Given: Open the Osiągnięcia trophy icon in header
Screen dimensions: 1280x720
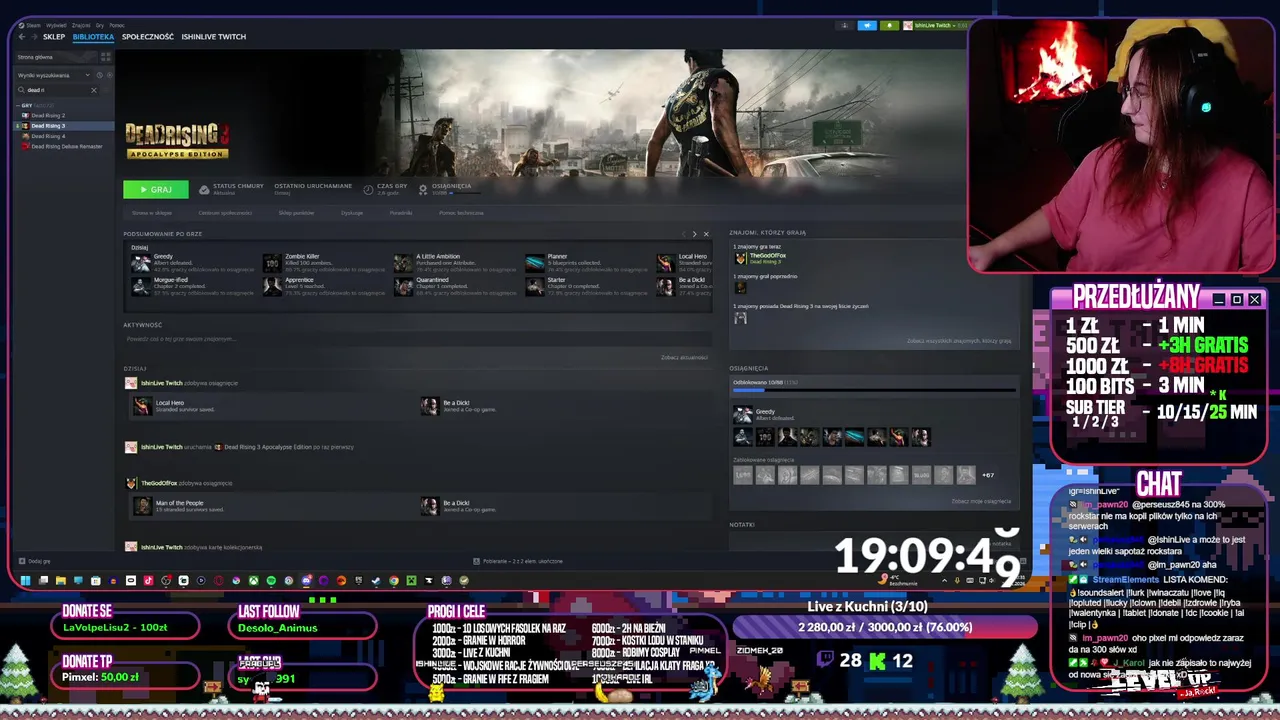Looking at the screenshot, I should pyautogui.click(x=423, y=189).
